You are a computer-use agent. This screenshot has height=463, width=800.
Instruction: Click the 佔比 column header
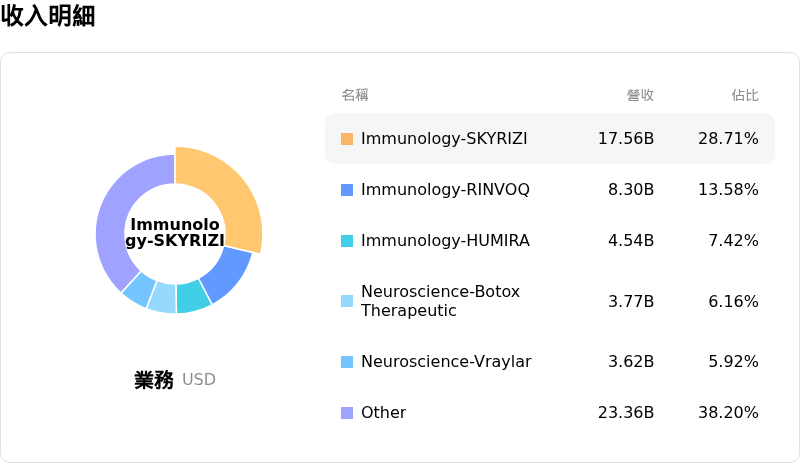point(745,95)
